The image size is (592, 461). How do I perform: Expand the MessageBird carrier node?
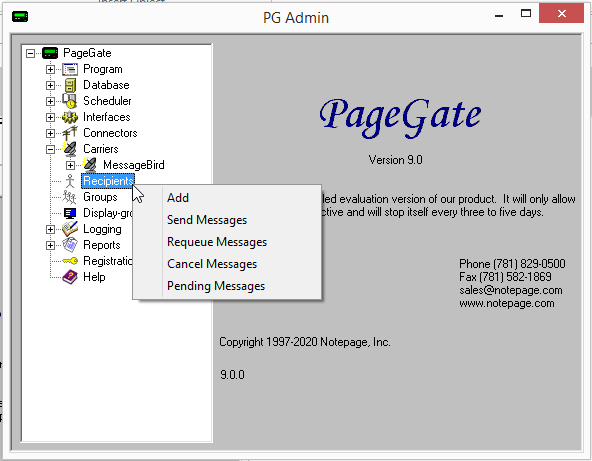(70, 165)
